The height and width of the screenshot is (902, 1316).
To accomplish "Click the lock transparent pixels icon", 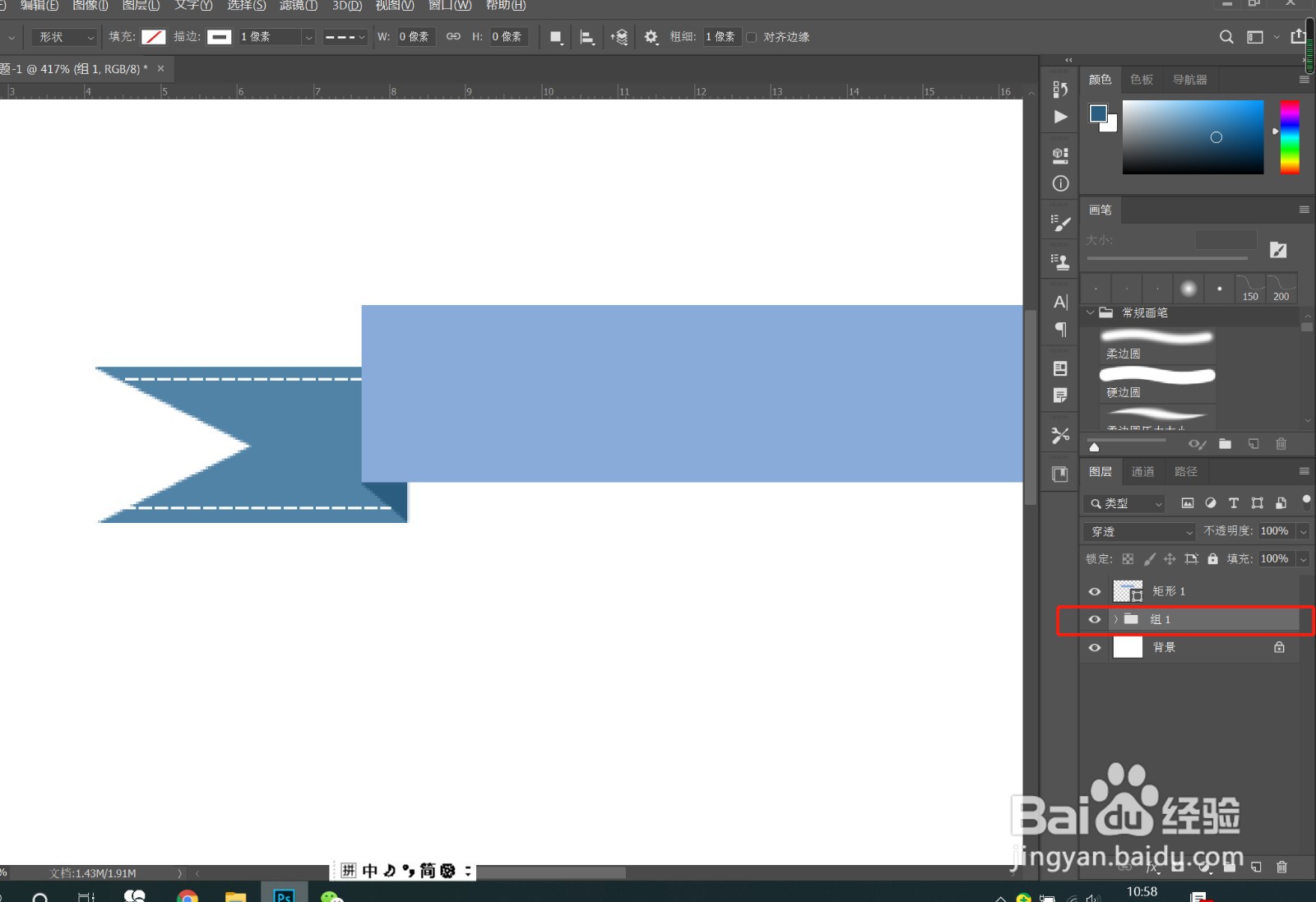I will coord(1128,559).
